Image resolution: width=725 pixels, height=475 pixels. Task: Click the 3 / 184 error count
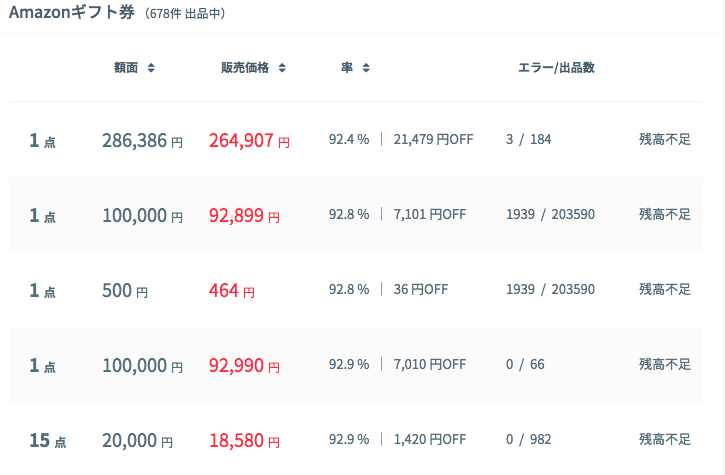[528, 139]
